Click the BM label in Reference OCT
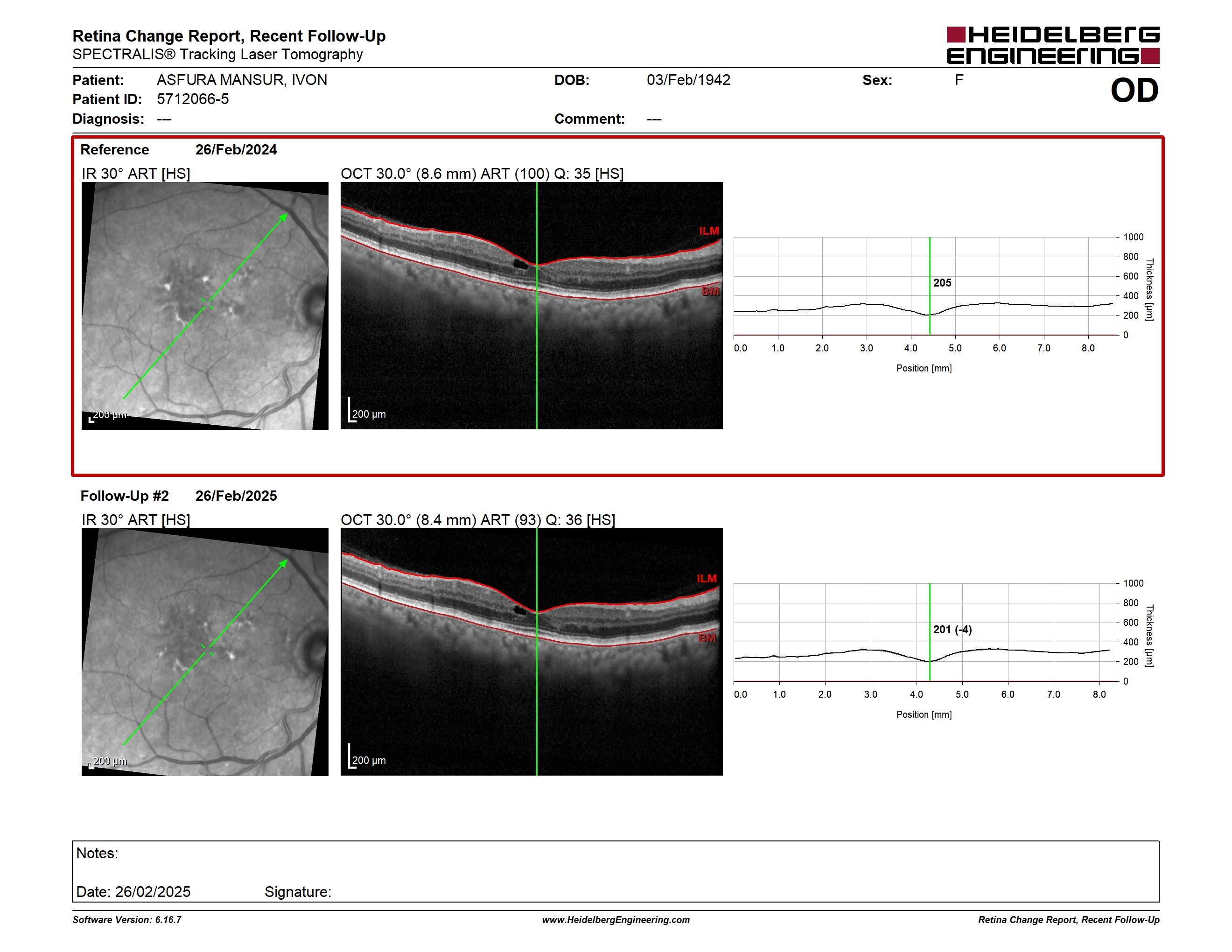This screenshot has height=952, width=1232. click(x=711, y=292)
